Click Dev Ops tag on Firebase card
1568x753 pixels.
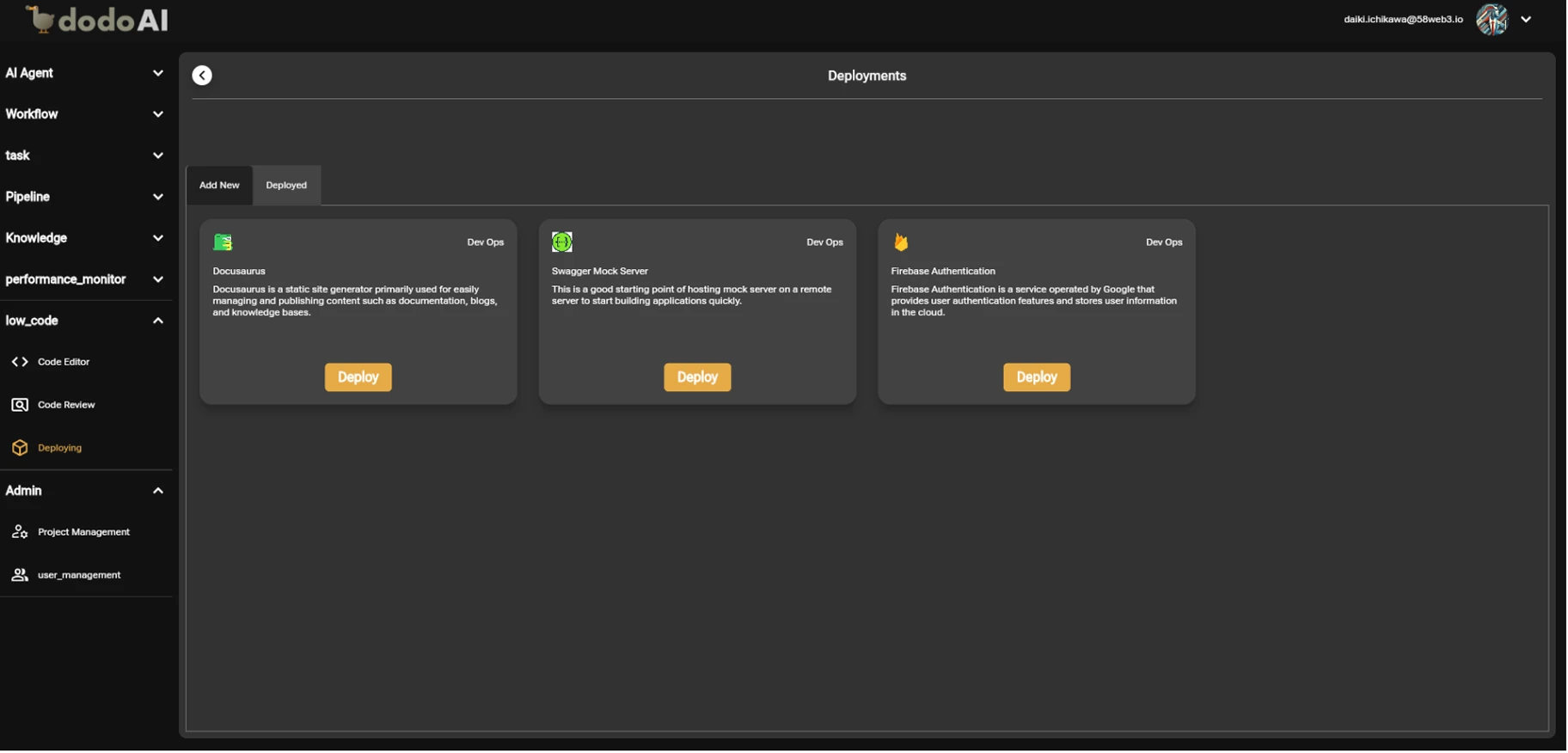[x=1164, y=242]
